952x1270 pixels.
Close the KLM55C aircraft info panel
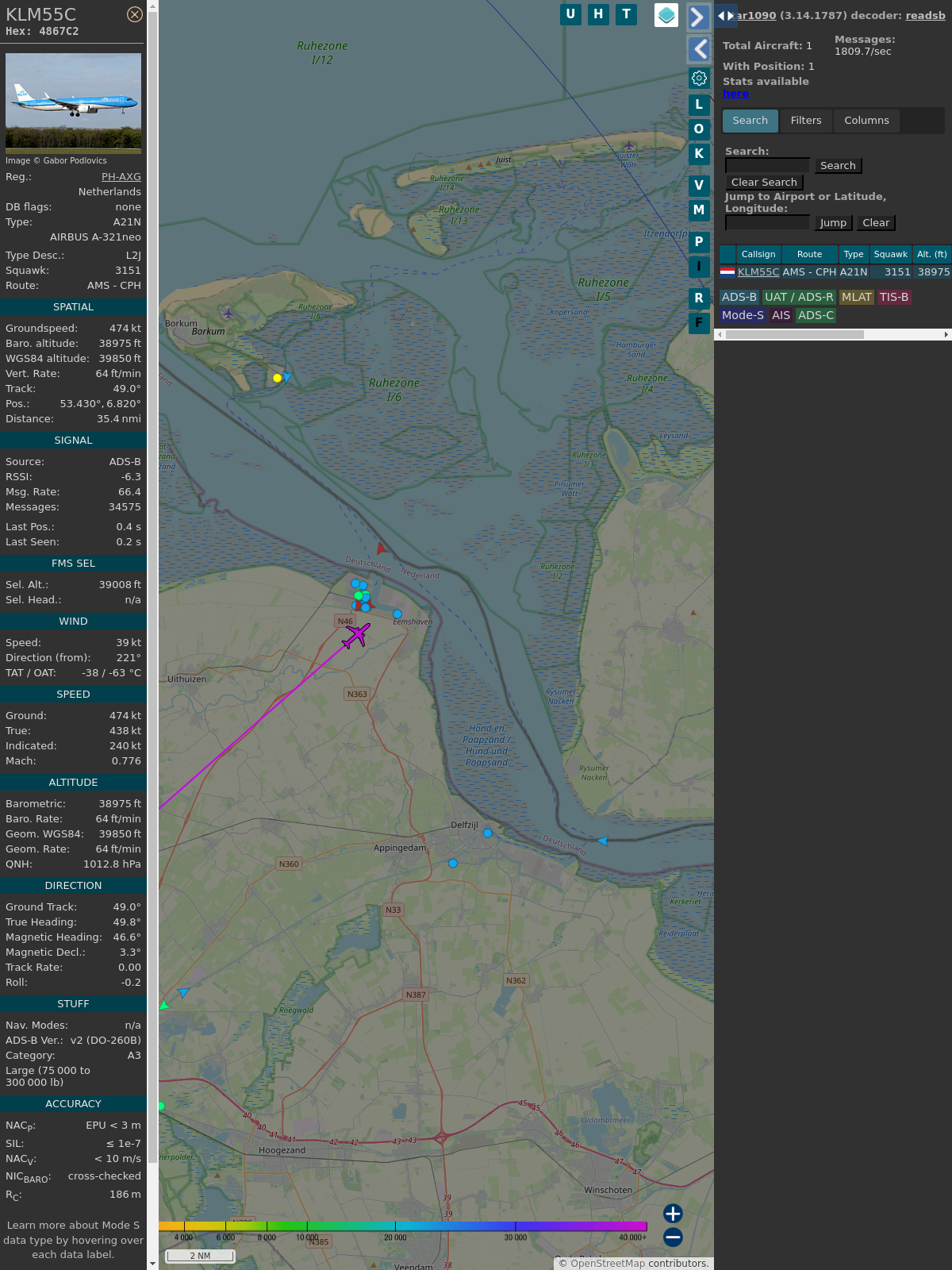[135, 14]
